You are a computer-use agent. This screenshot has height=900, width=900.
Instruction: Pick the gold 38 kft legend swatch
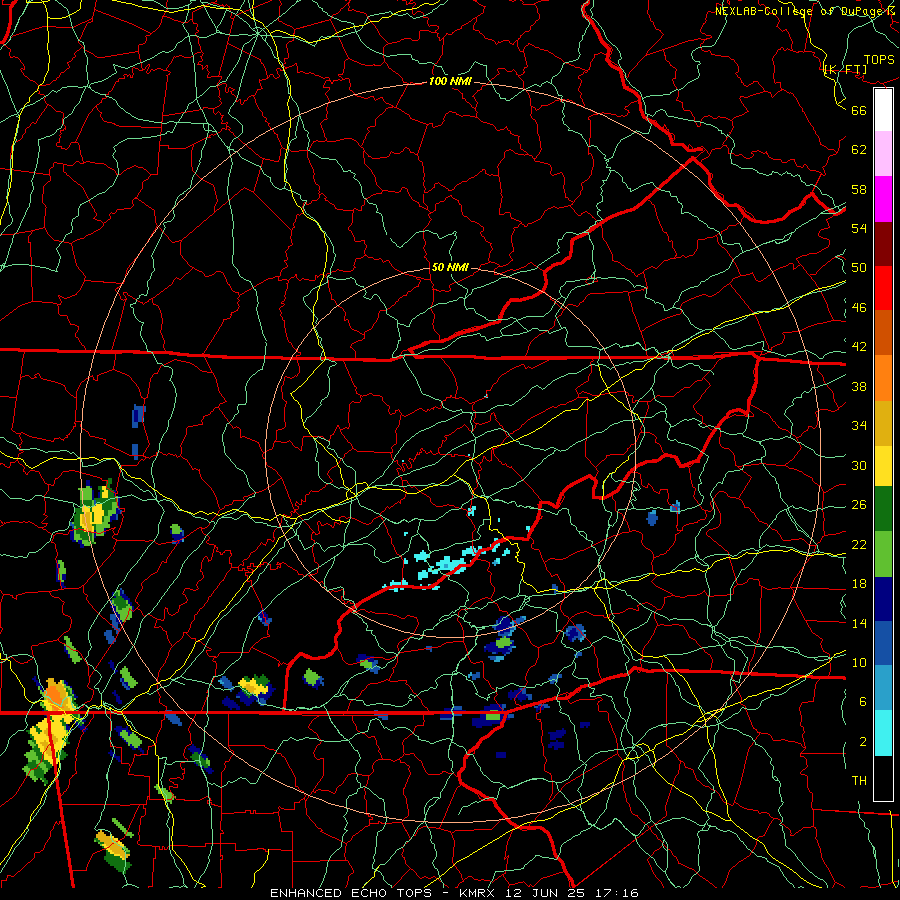[x=883, y=422]
